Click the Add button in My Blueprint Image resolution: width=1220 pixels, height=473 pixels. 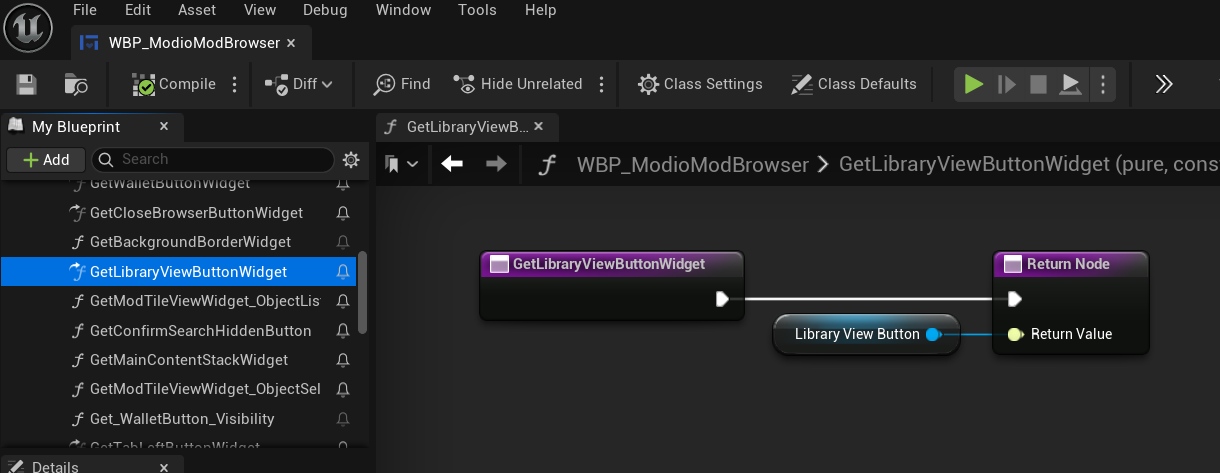[47, 160]
